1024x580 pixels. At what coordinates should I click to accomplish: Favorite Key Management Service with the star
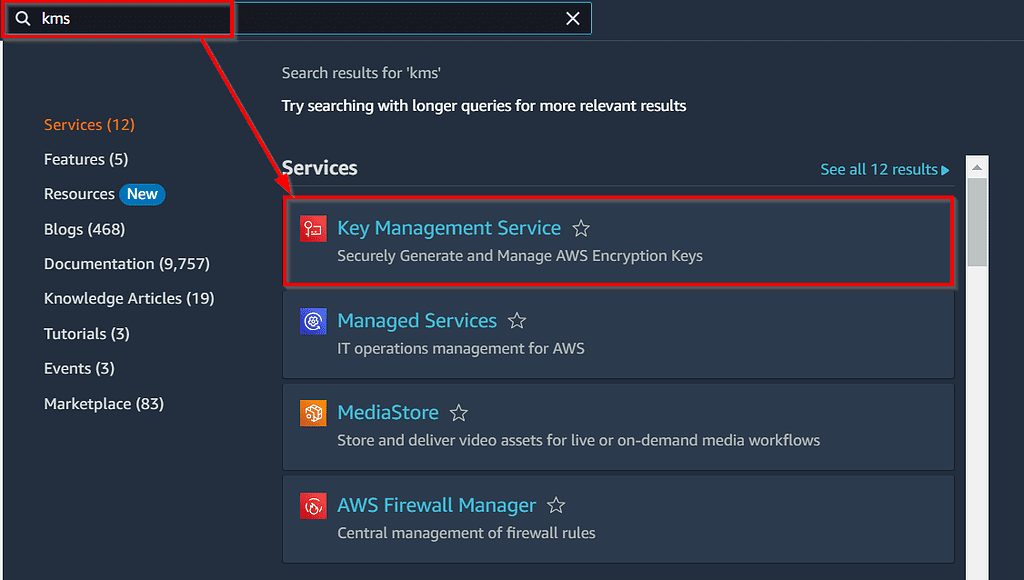(x=581, y=228)
